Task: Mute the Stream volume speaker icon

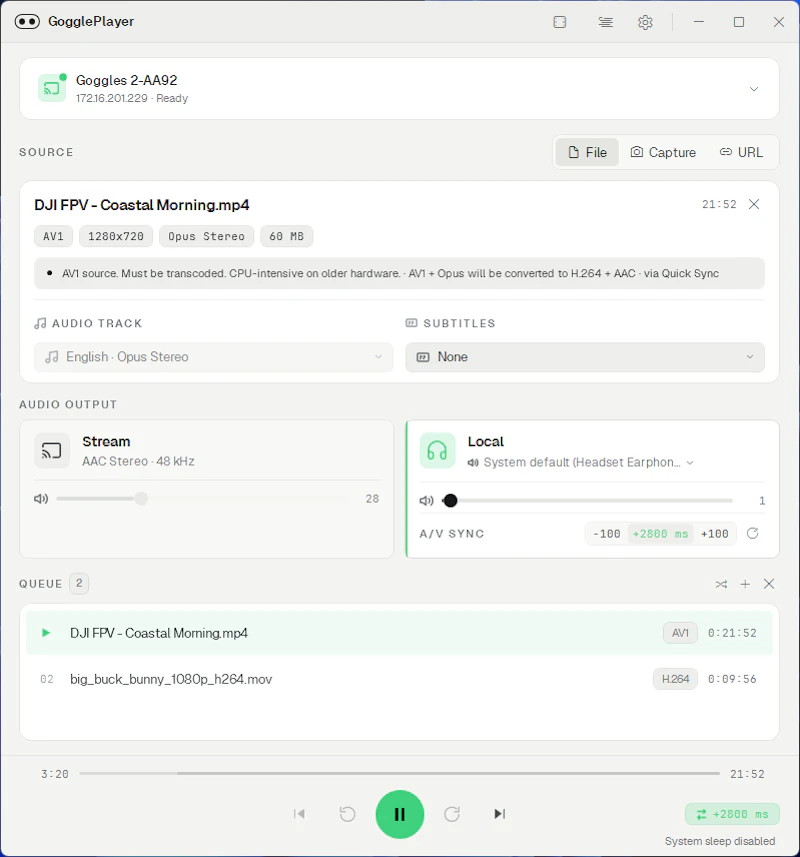Action: coord(41,498)
